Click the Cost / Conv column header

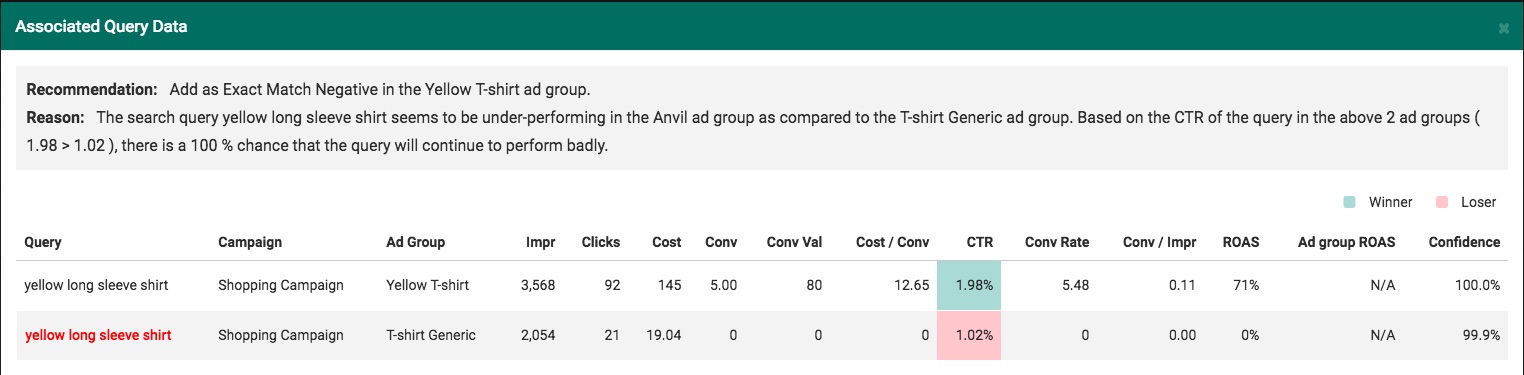(892, 242)
